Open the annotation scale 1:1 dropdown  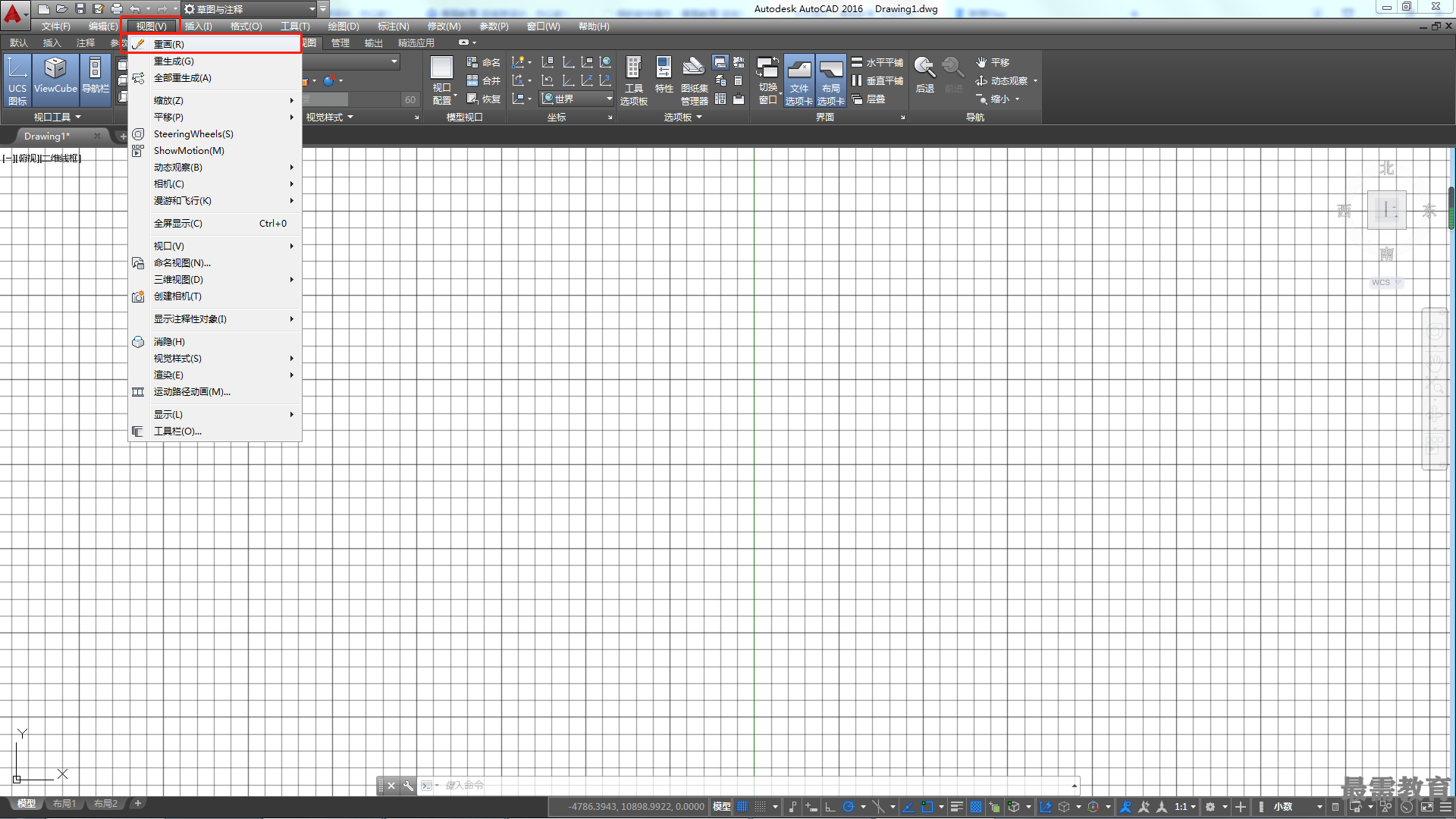pyautogui.click(x=1185, y=807)
